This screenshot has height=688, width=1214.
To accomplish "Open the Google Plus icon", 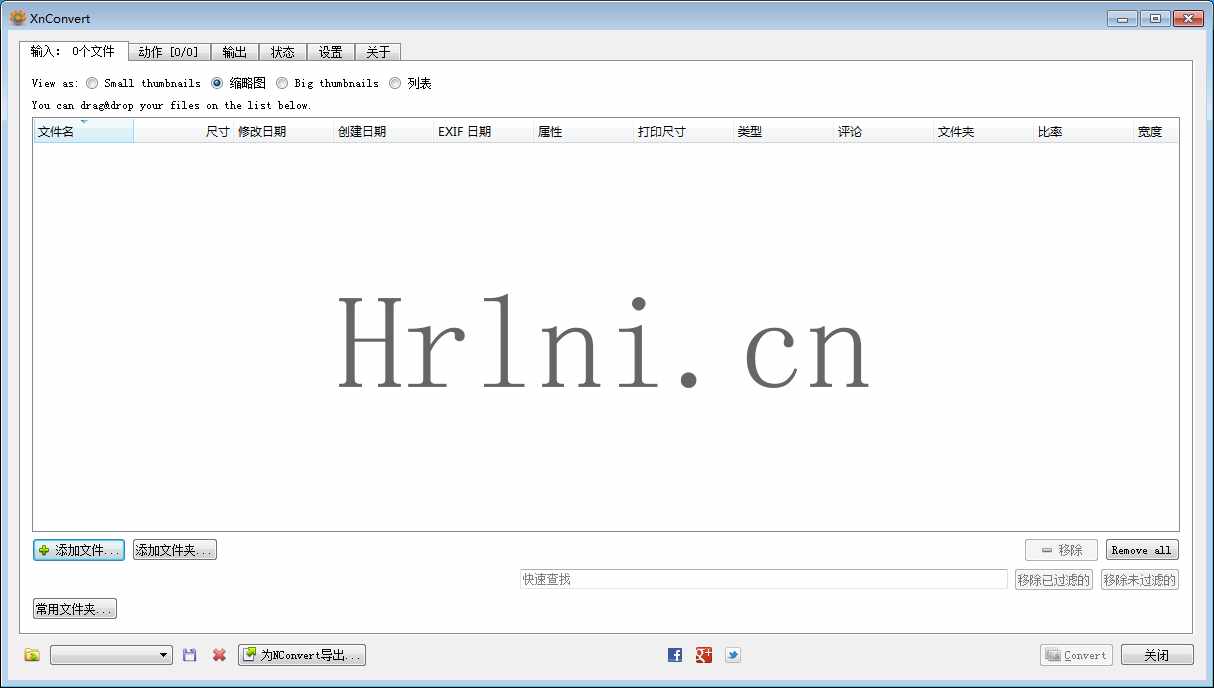I will (704, 655).
